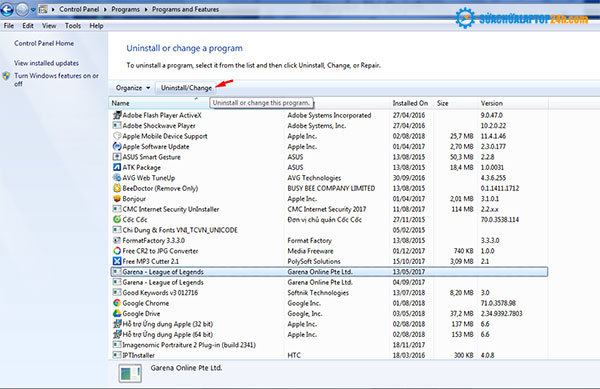
Task: Open the View menu
Action: point(49,26)
